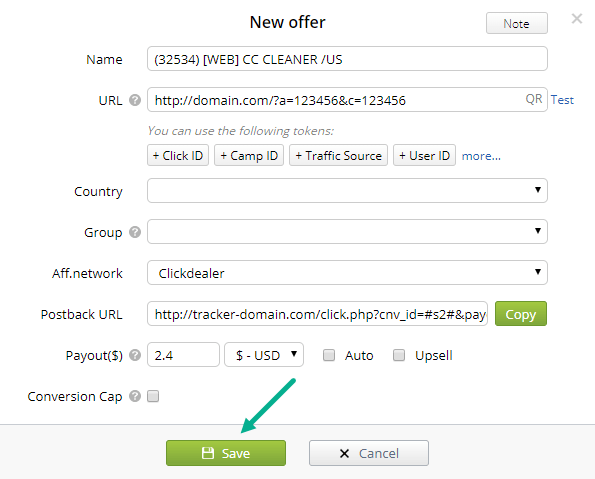Copy the Postback URL

521,314
